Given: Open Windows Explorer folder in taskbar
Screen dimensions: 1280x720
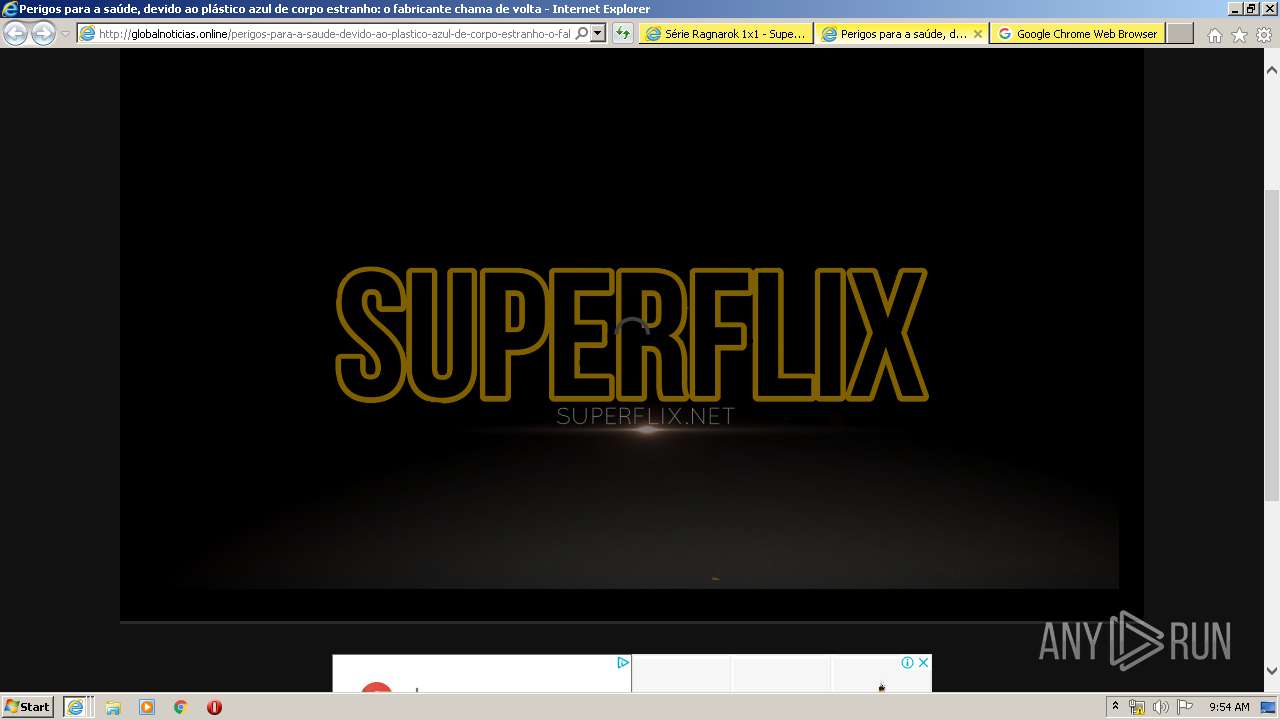Looking at the screenshot, I should coord(113,707).
